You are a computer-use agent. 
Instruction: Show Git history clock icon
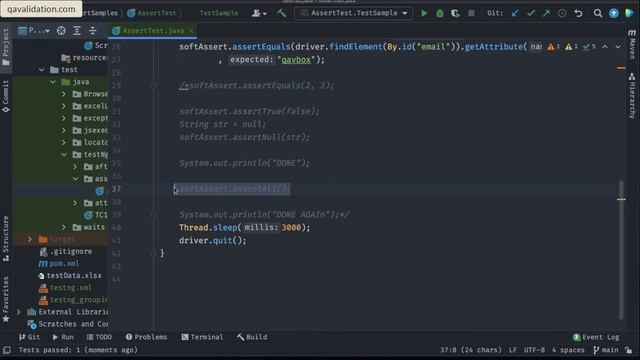coord(562,13)
